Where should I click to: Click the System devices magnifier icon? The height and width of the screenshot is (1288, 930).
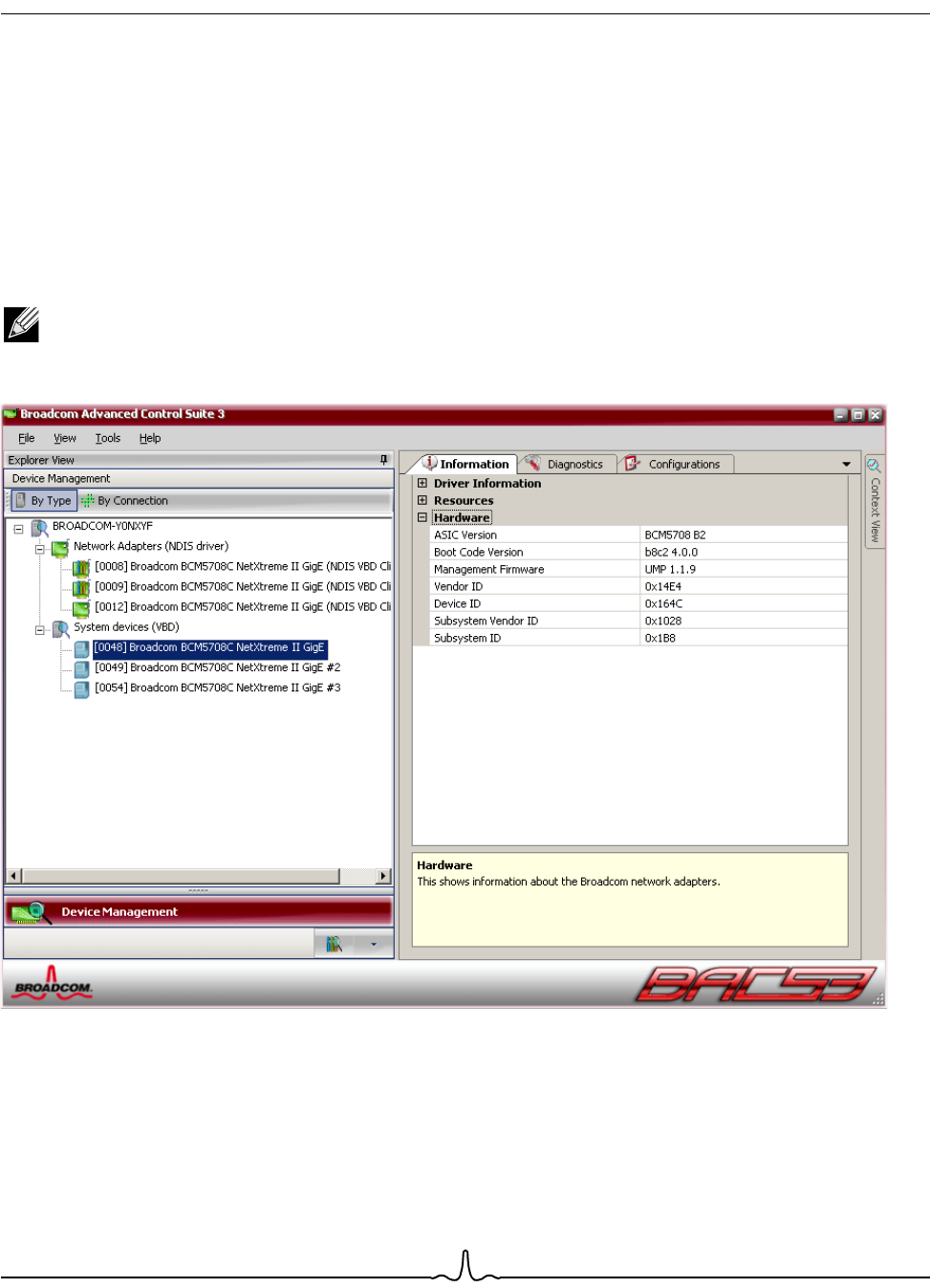pyautogui.click(x=60, y=629)
